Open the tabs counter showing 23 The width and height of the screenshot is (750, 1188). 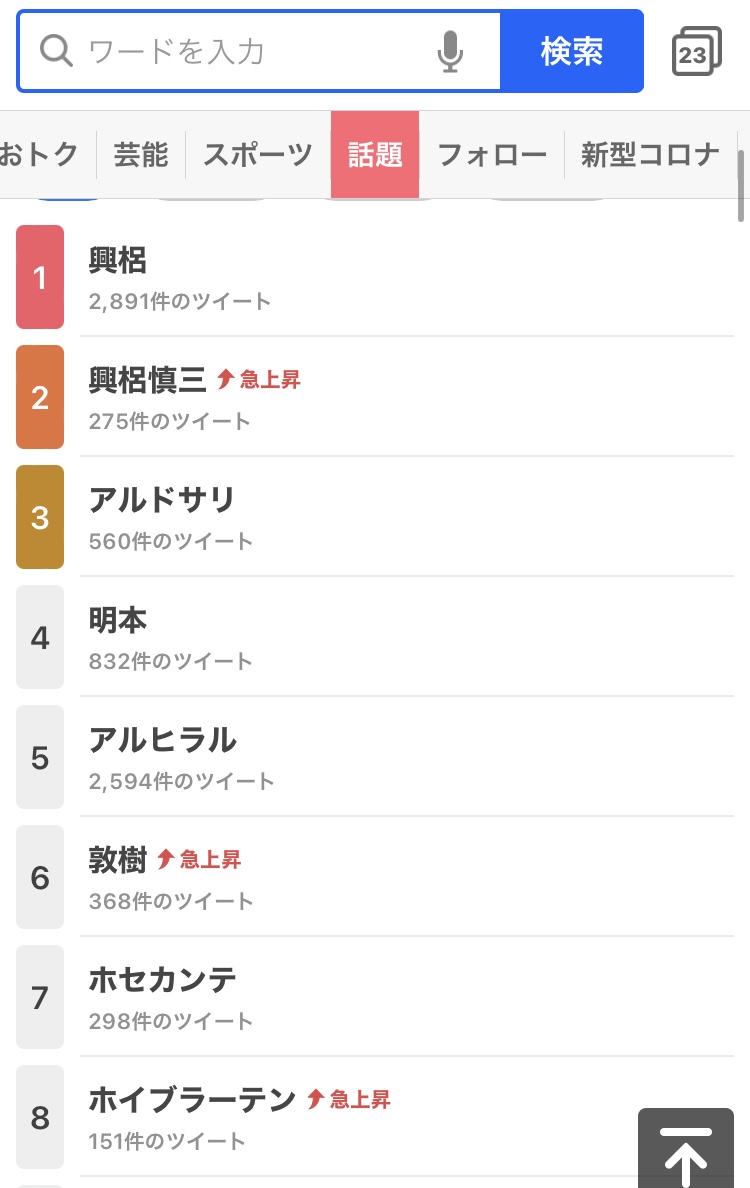coord(695,52)
